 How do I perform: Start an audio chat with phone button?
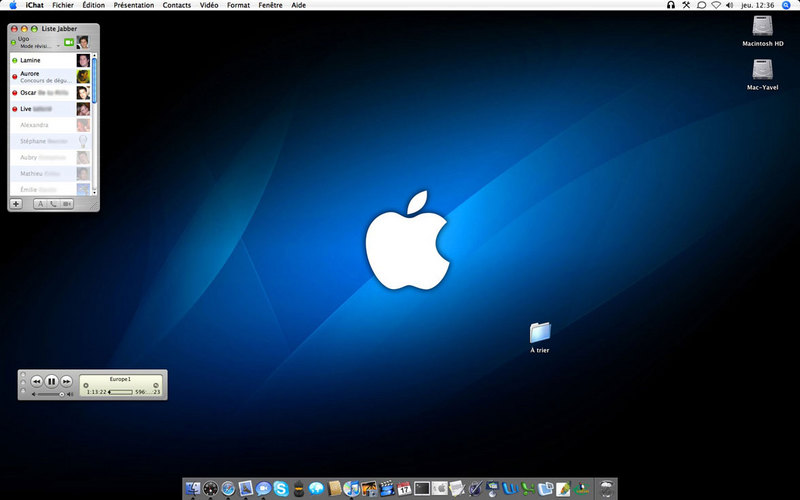54,204
